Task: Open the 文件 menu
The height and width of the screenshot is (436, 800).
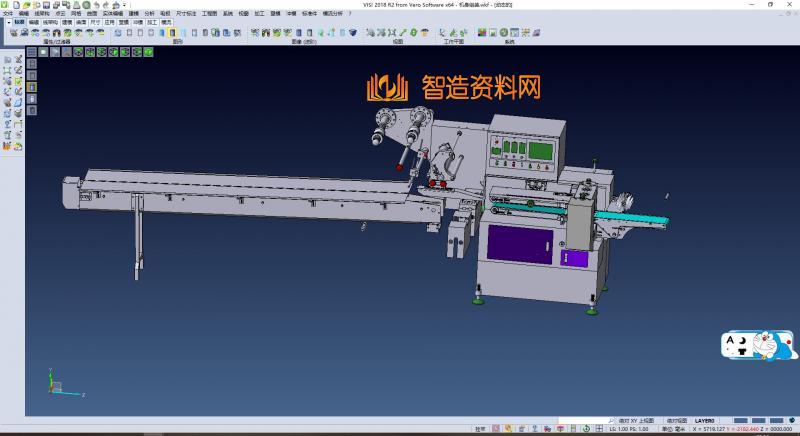Action: (x=8, y=13)
